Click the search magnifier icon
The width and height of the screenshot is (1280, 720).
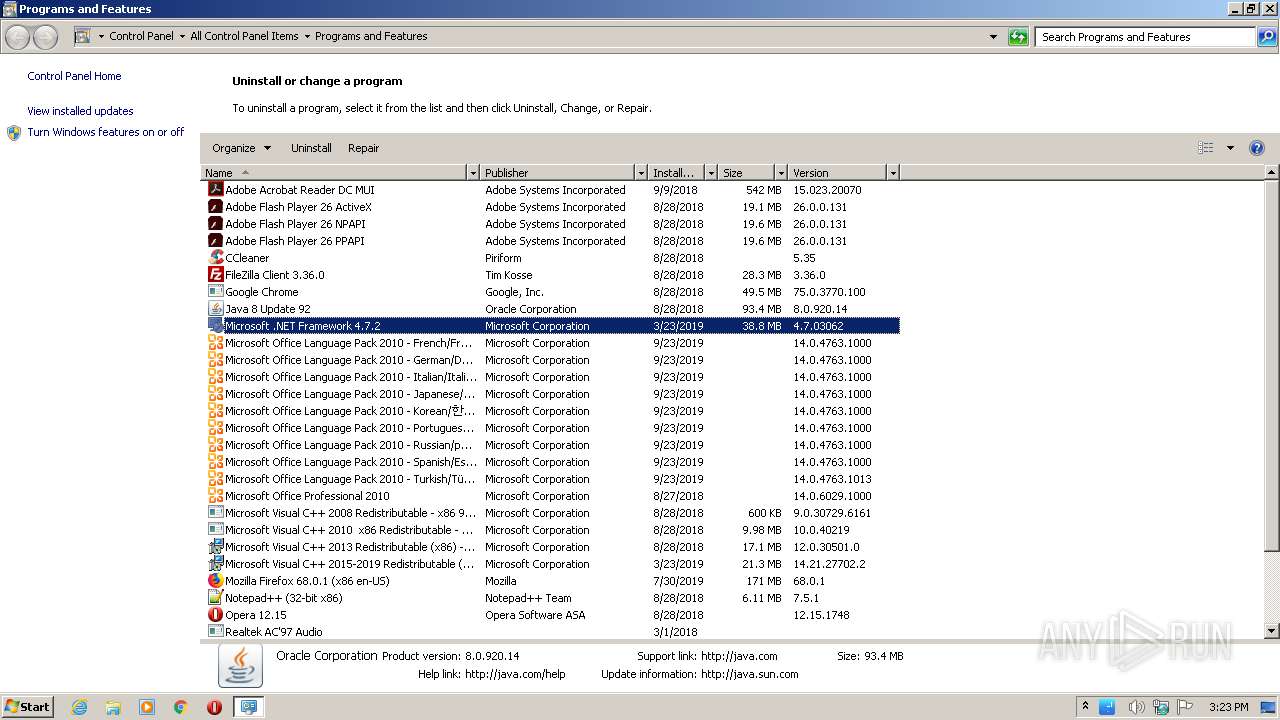(x=1266, y=37)
